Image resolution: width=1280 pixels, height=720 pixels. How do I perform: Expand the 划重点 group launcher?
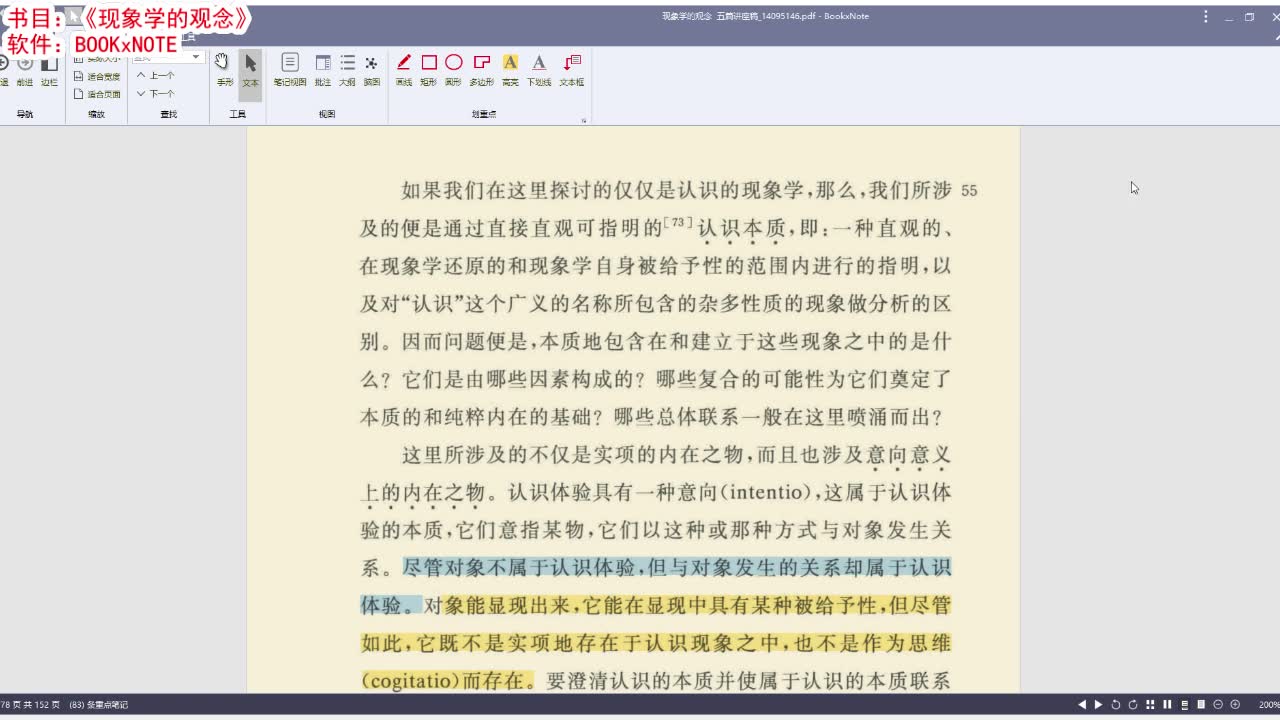click(x=583, y=120)
